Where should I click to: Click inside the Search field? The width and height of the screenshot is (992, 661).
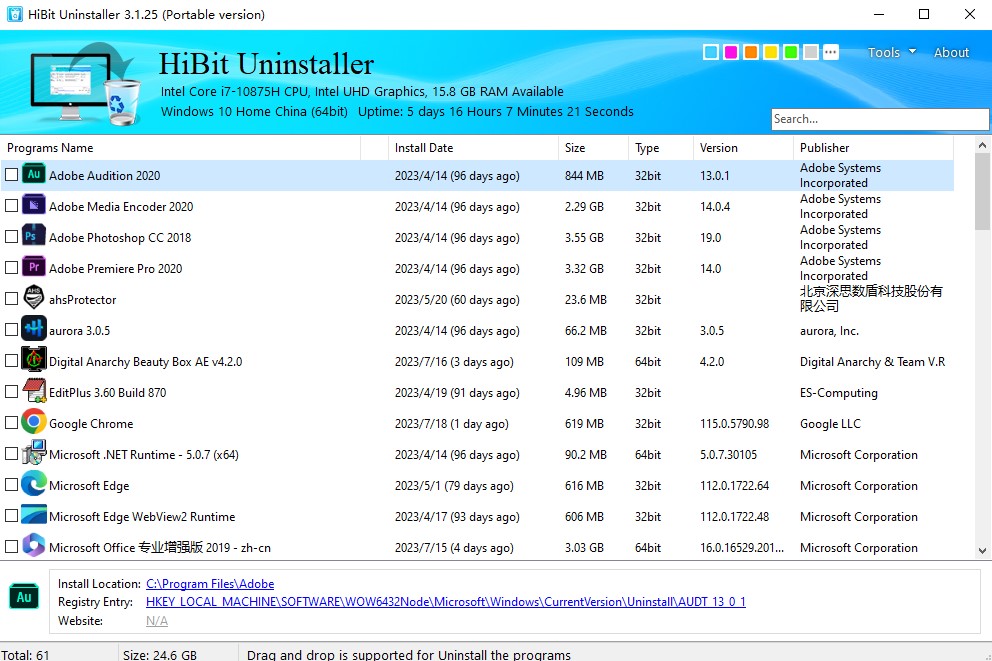coord(878,118)
